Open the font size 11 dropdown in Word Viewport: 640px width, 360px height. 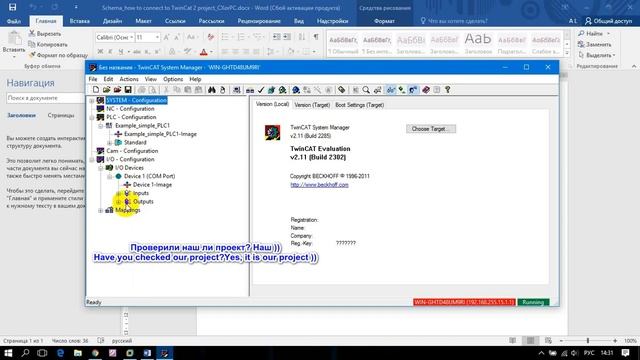[157, 37]
